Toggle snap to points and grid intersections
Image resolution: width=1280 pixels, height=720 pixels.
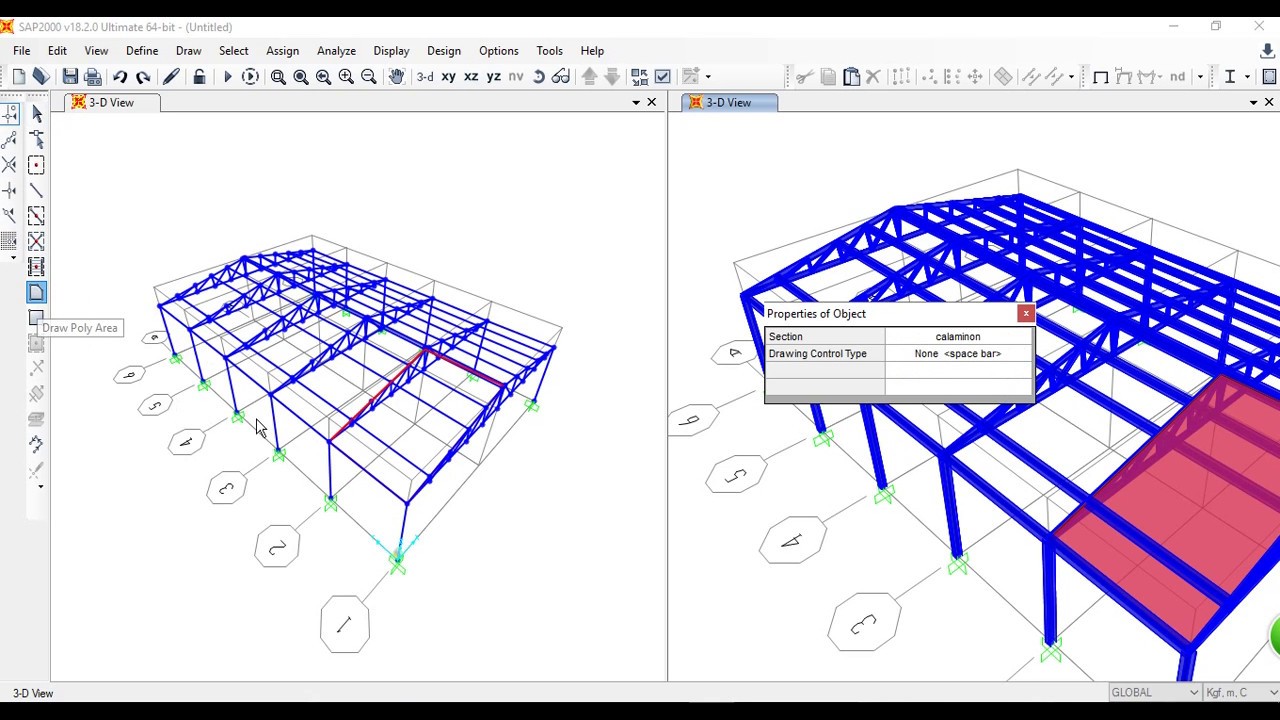click(10, 114)
